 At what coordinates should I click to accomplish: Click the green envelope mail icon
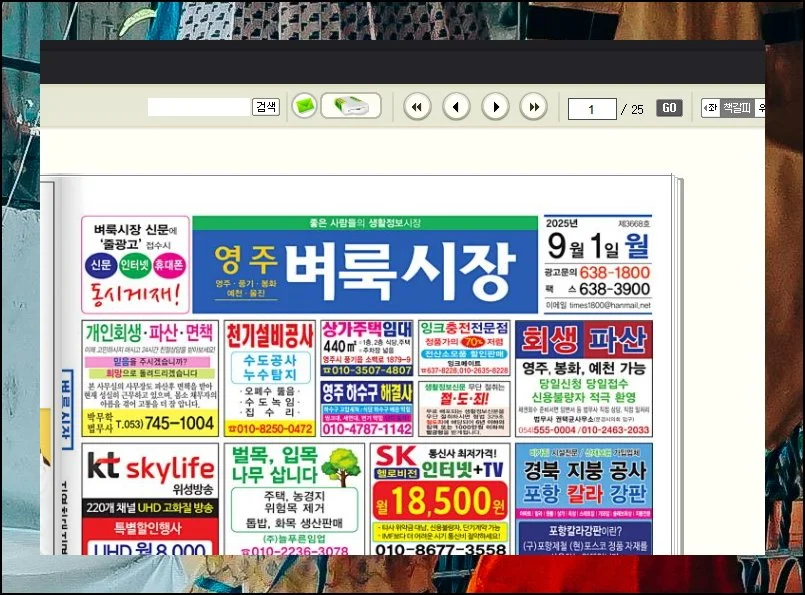coord(304,106)
